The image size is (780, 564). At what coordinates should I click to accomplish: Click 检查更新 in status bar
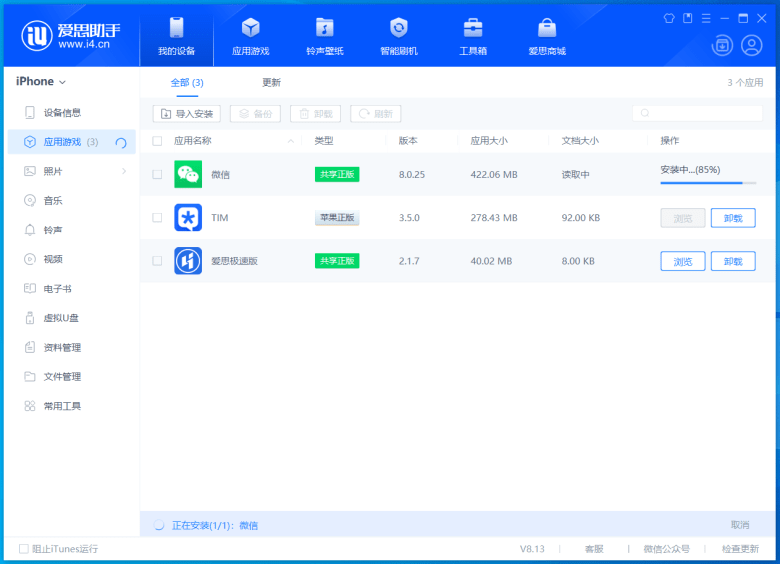pyautogui.click(x=740, y=549)
